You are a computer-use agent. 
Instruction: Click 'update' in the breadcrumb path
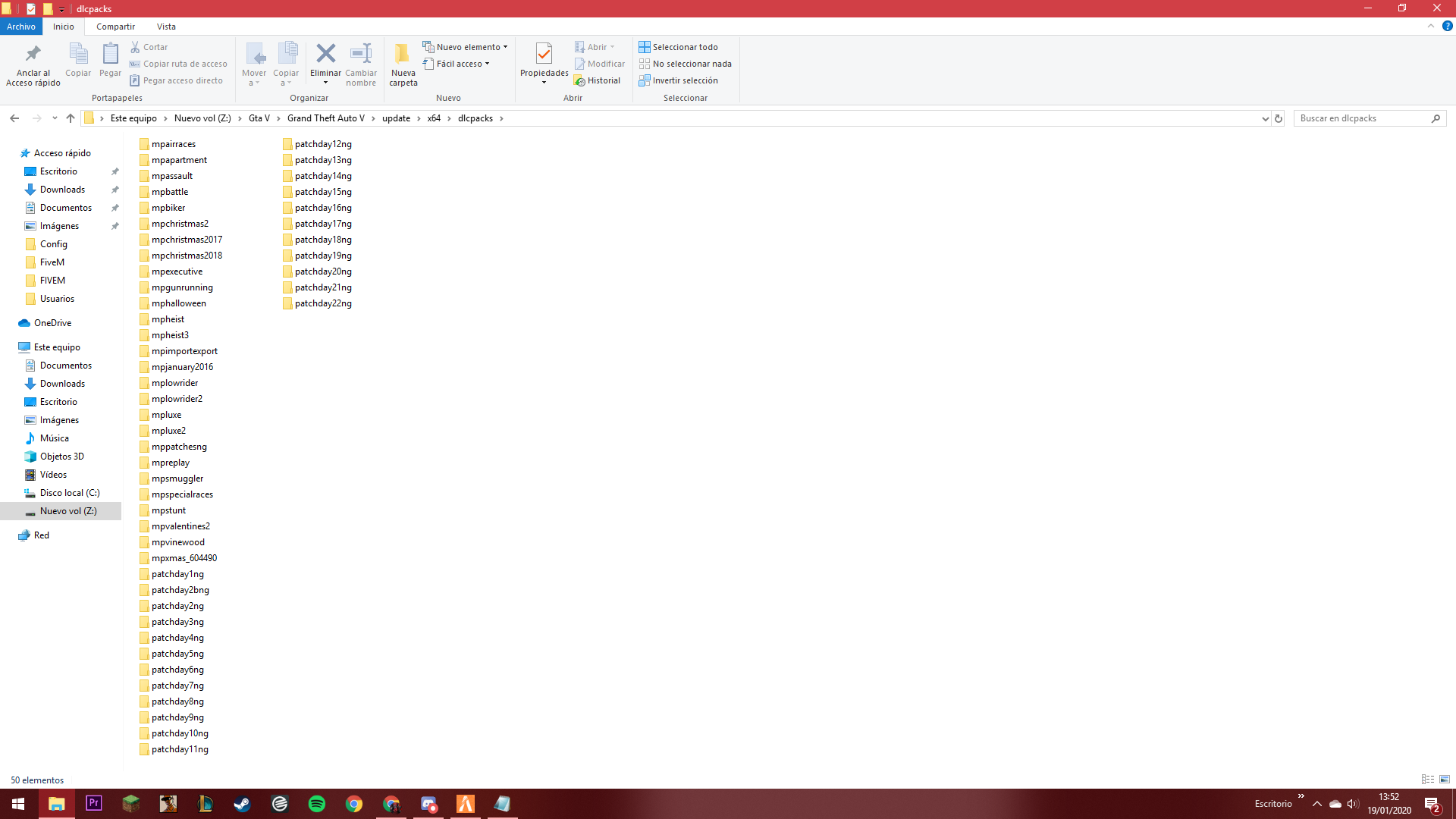396,118
